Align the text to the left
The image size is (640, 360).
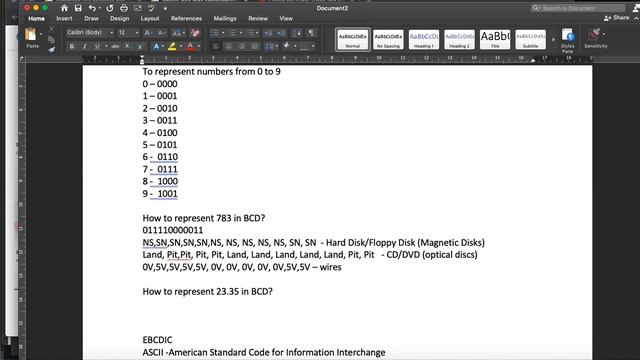(x=216, y=47)
